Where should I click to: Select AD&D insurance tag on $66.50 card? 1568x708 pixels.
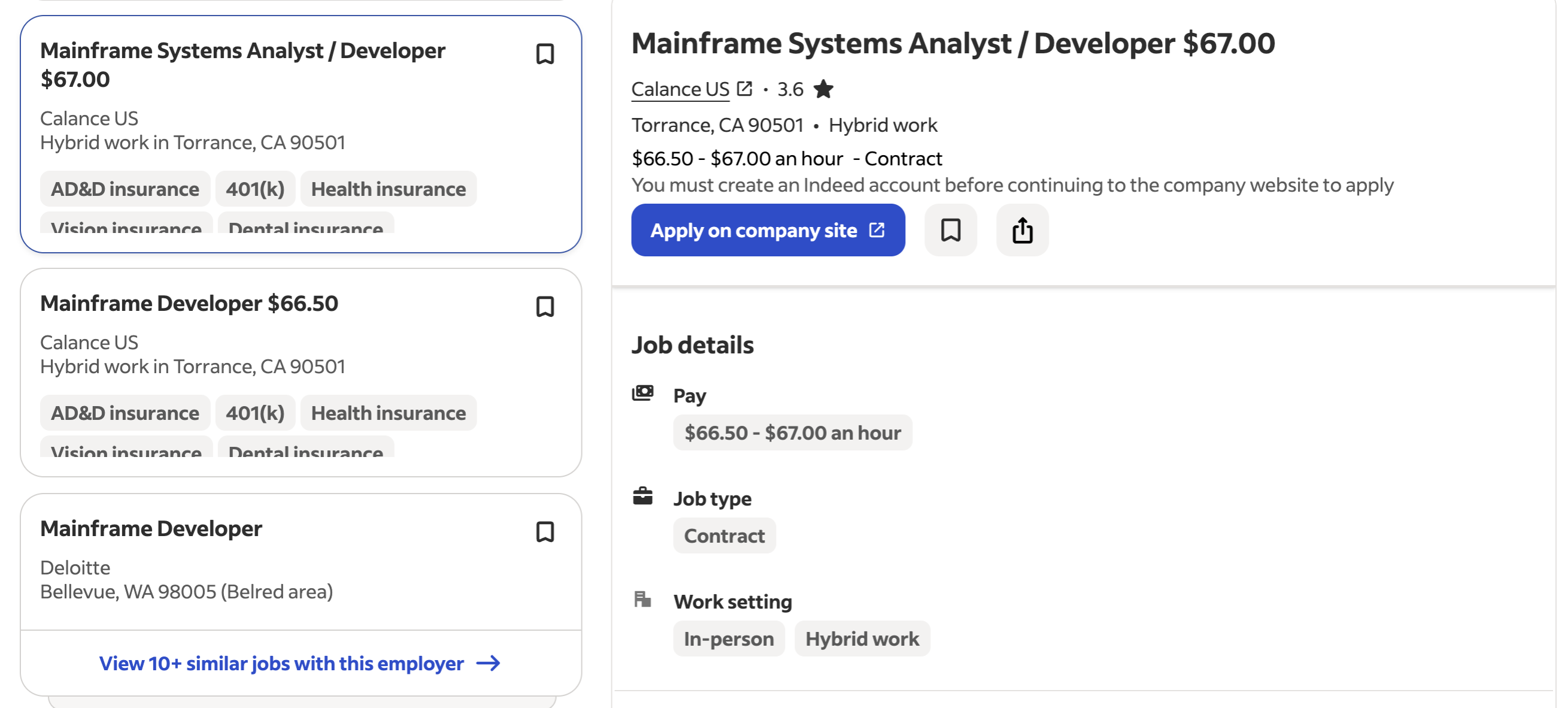tap(125, 413)
